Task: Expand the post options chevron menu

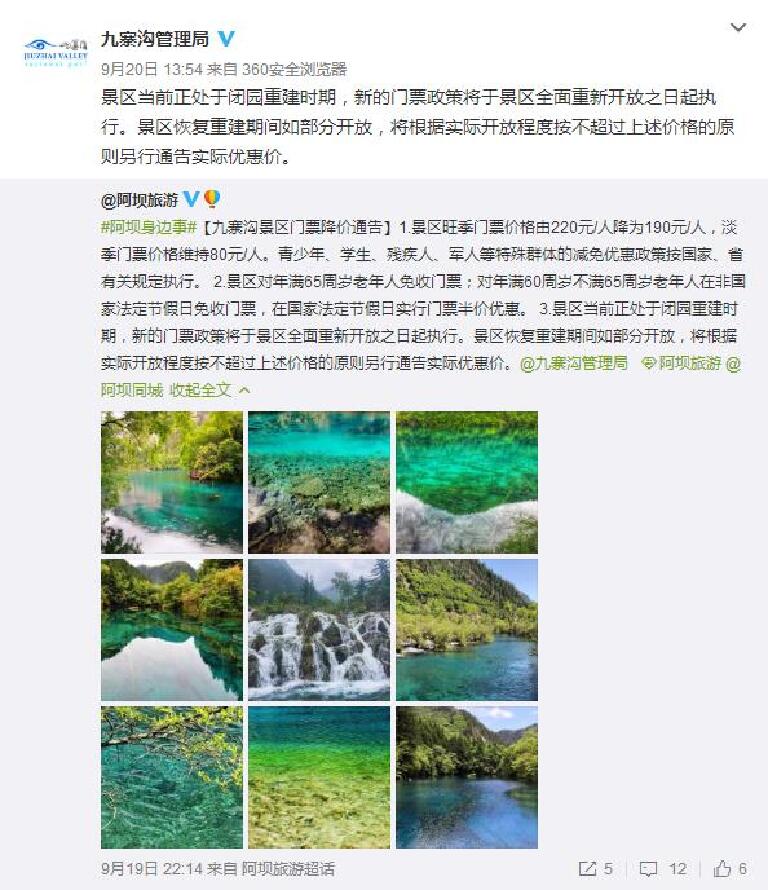Action: [738, 27]
